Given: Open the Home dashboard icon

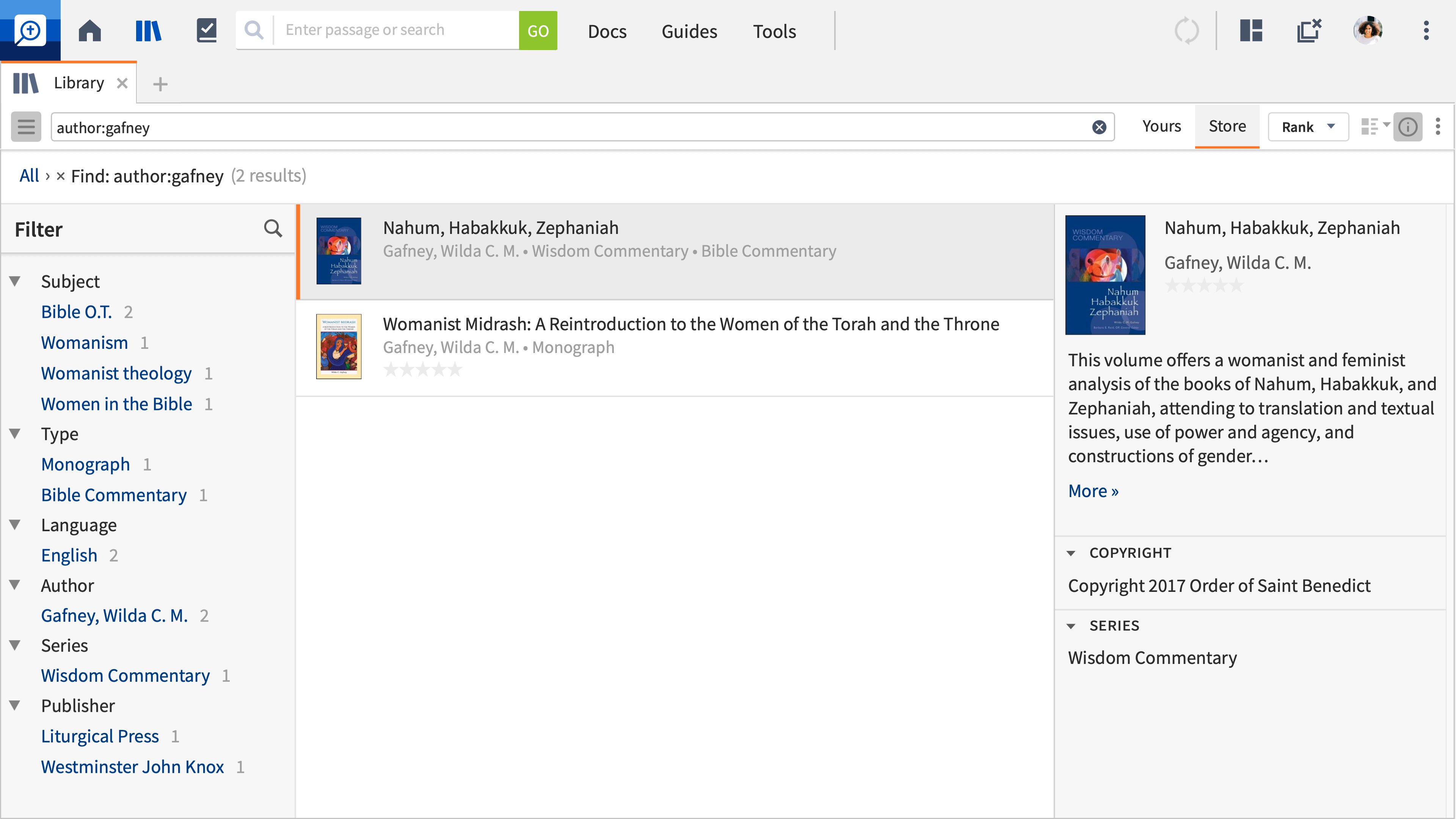Looking at the screenshot, I should point(89,30).
